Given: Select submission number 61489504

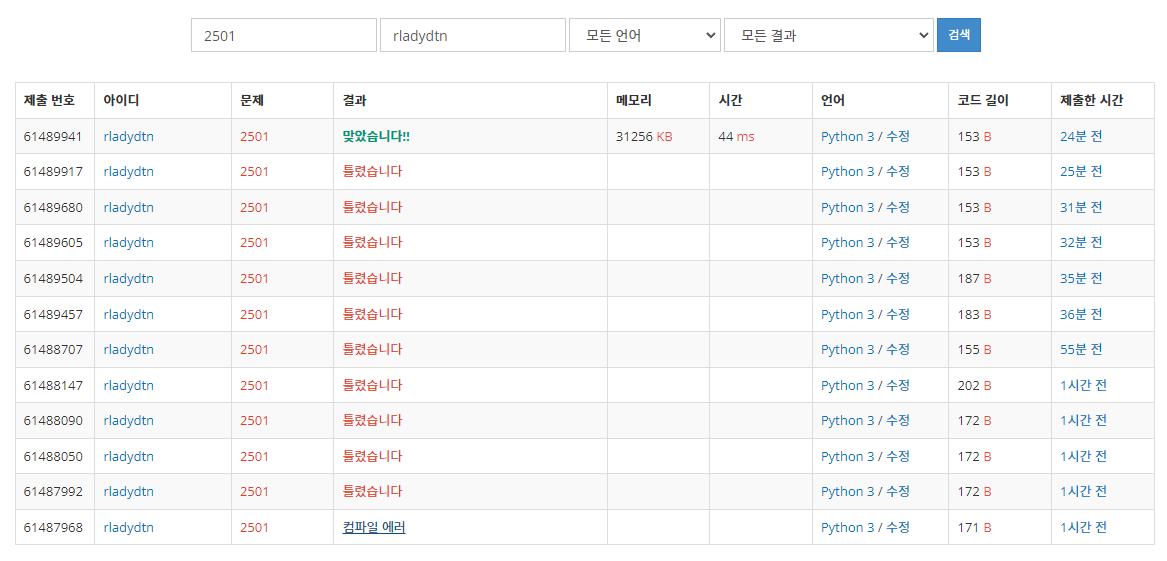Looking at the screenshot, I should (53, 278).
